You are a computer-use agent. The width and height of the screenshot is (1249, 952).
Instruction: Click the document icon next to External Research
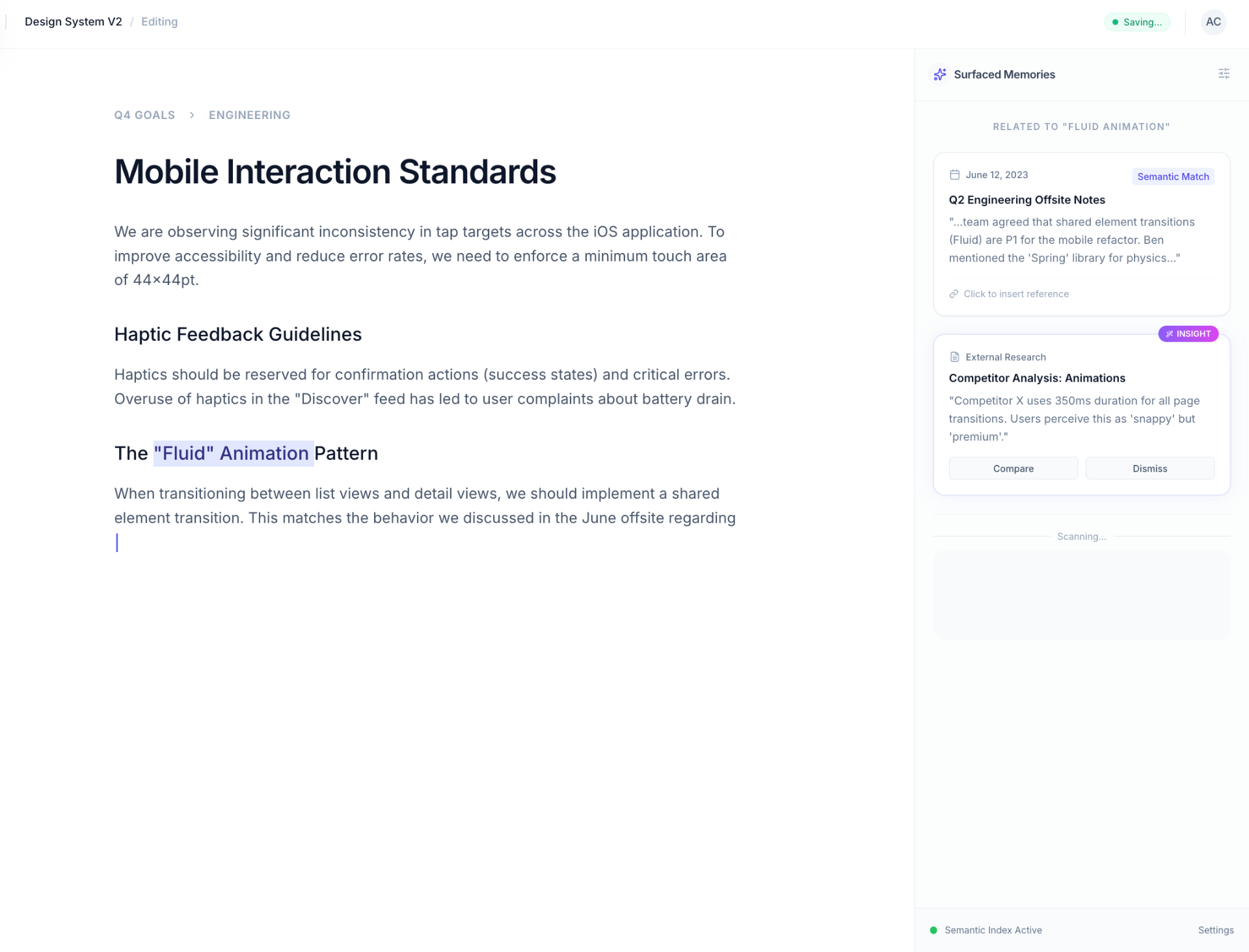coord(954,357)
